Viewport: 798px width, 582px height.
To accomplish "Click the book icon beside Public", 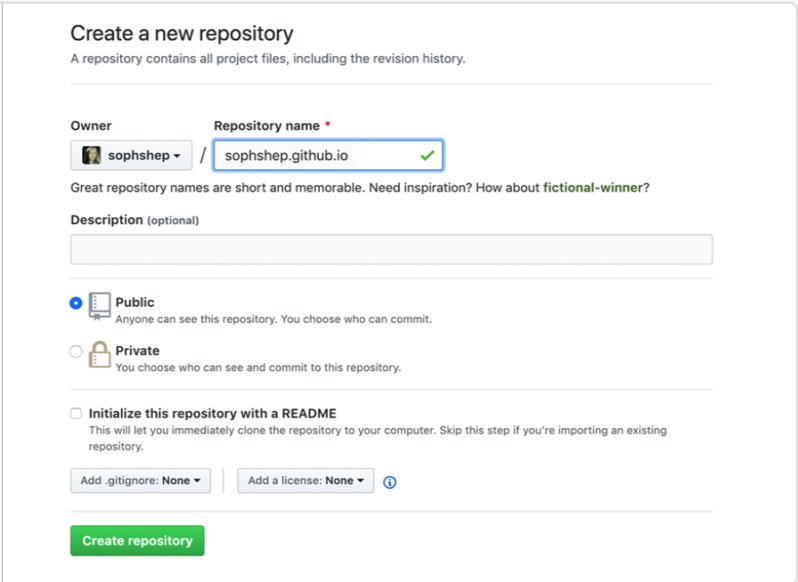I will pos(99,305).
